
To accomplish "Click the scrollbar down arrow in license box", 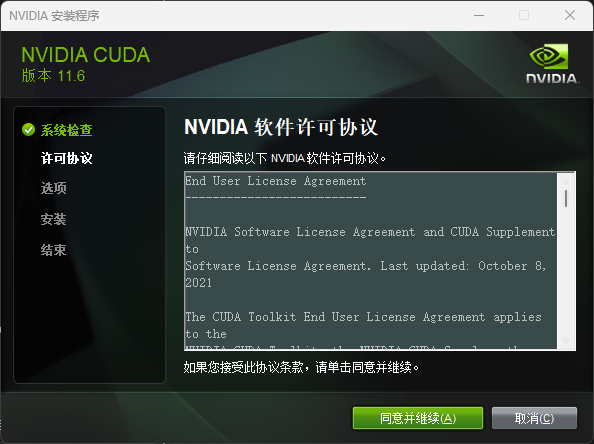I will (566, 341).
